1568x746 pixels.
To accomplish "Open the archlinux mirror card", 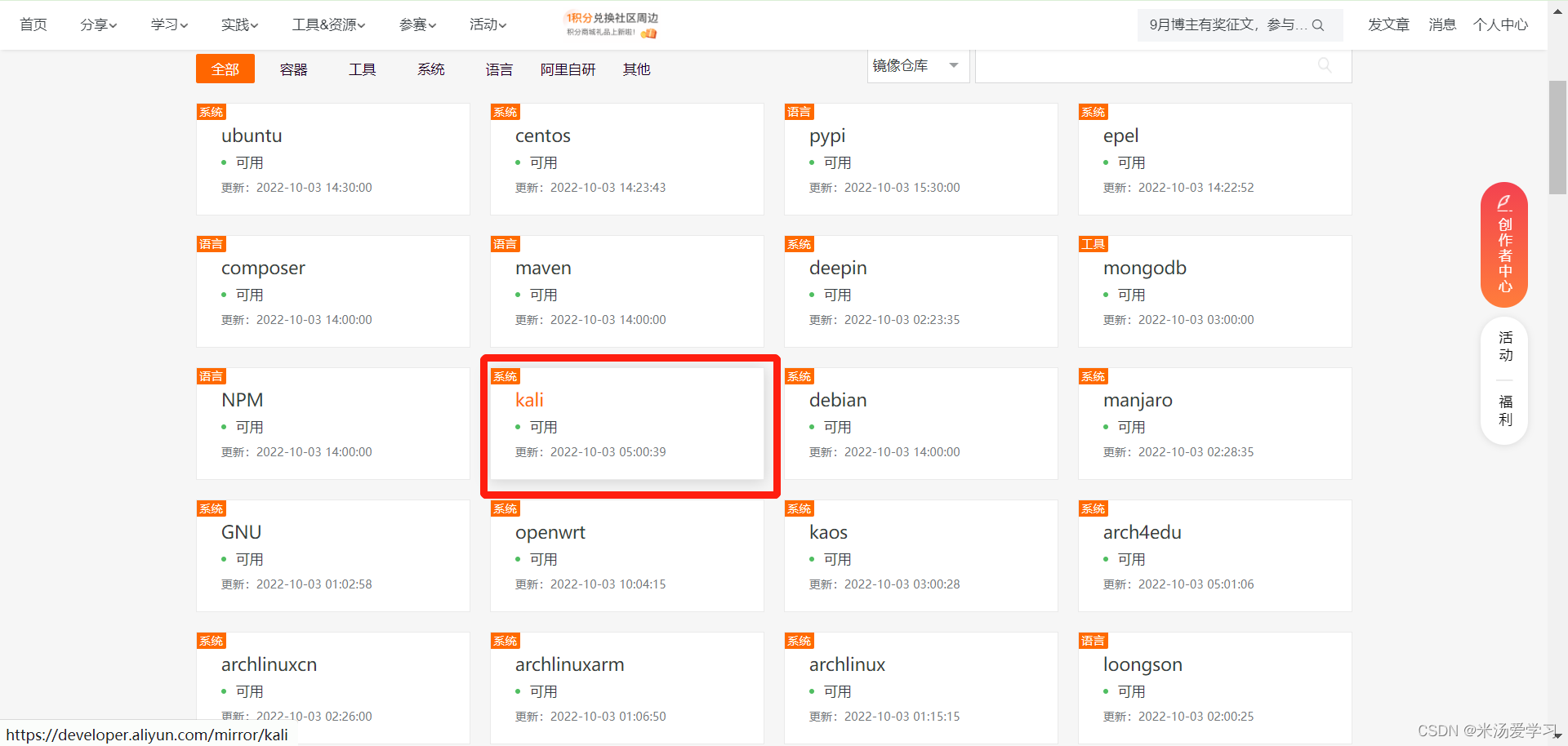I will point(921,688).
